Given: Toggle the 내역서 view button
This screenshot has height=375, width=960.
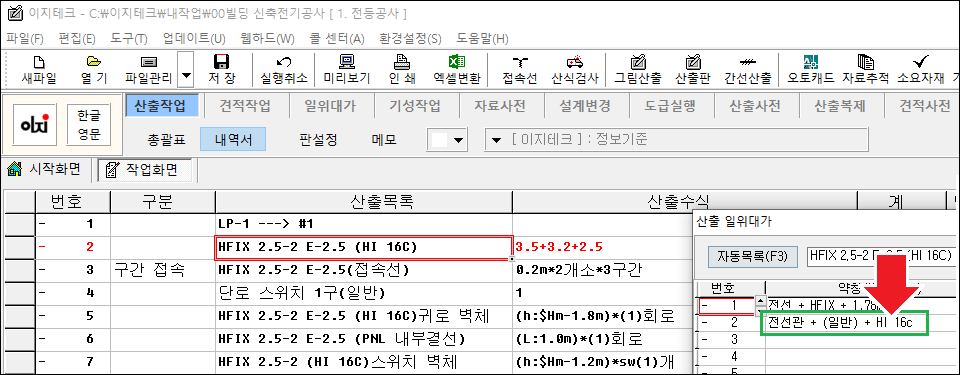Looking at the screenshot, I should (x=233, y=140).
